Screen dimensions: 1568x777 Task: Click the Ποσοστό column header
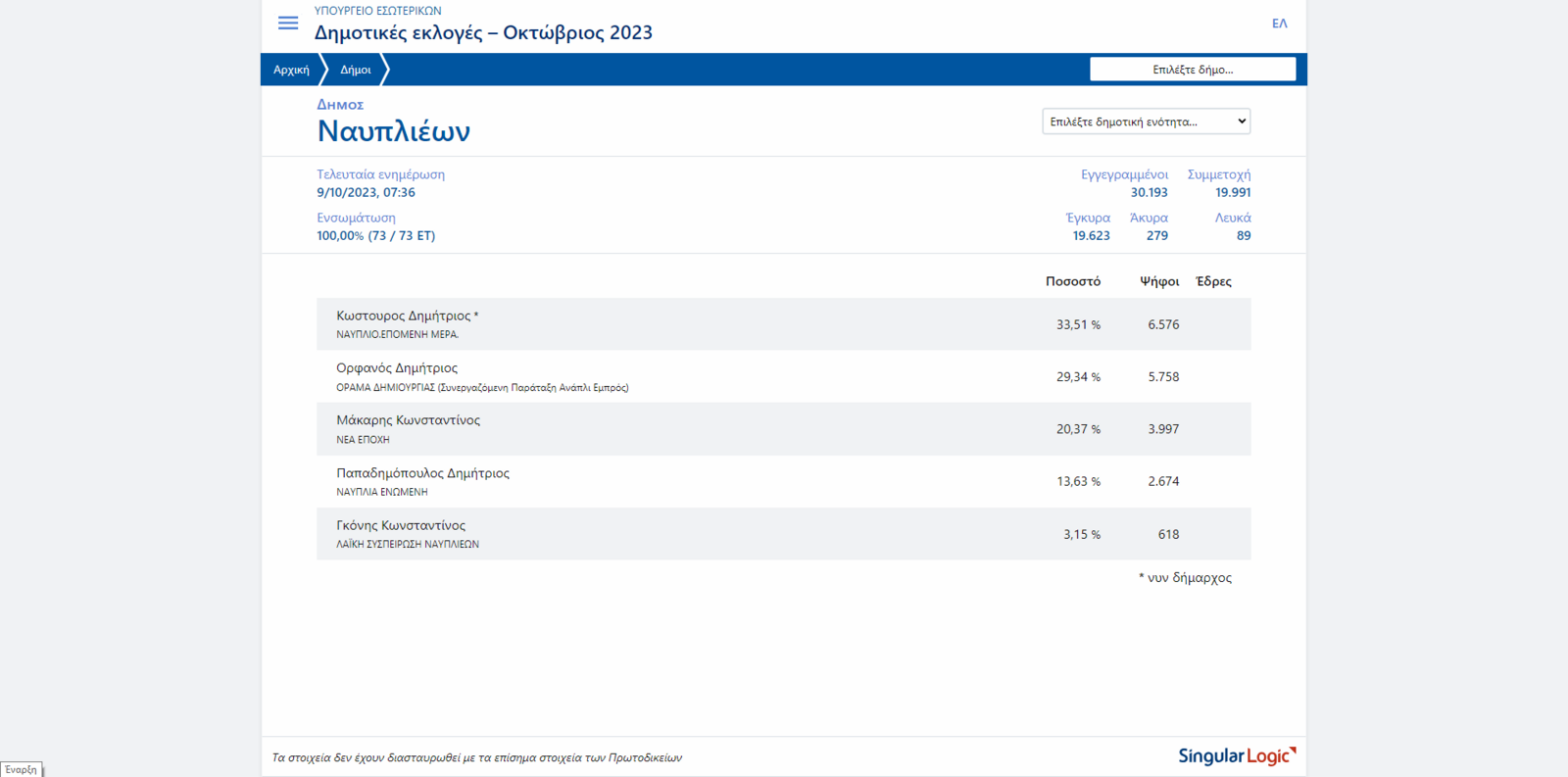coord(1072,281)
